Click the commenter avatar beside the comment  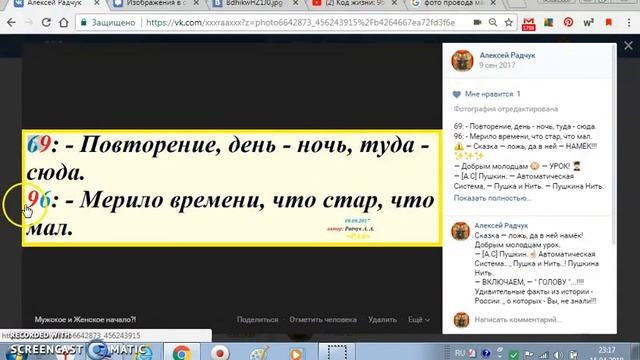pos(461,231)
